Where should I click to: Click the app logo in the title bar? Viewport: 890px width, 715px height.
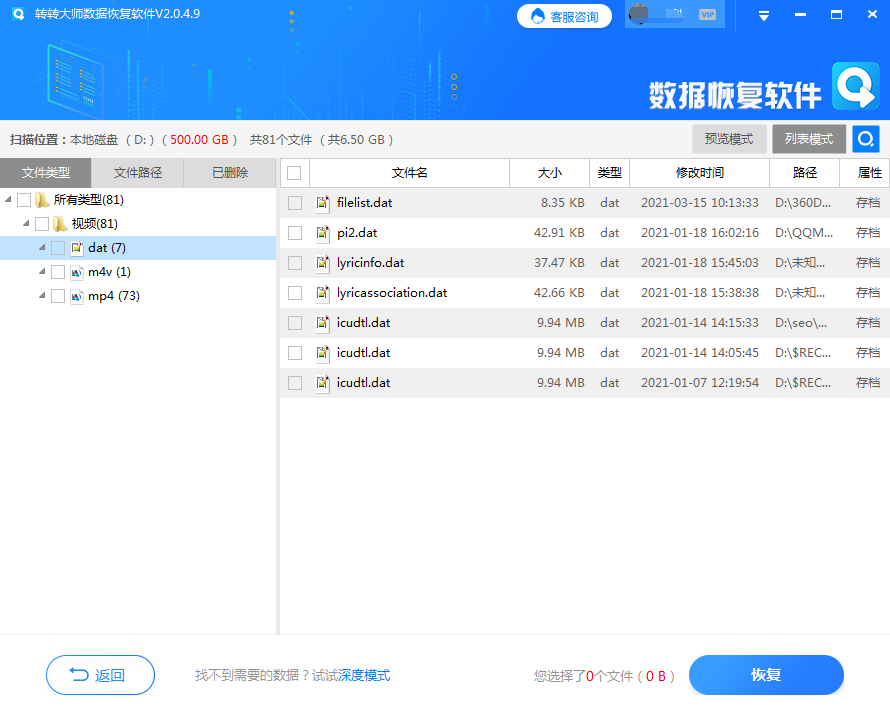point(16,14)
